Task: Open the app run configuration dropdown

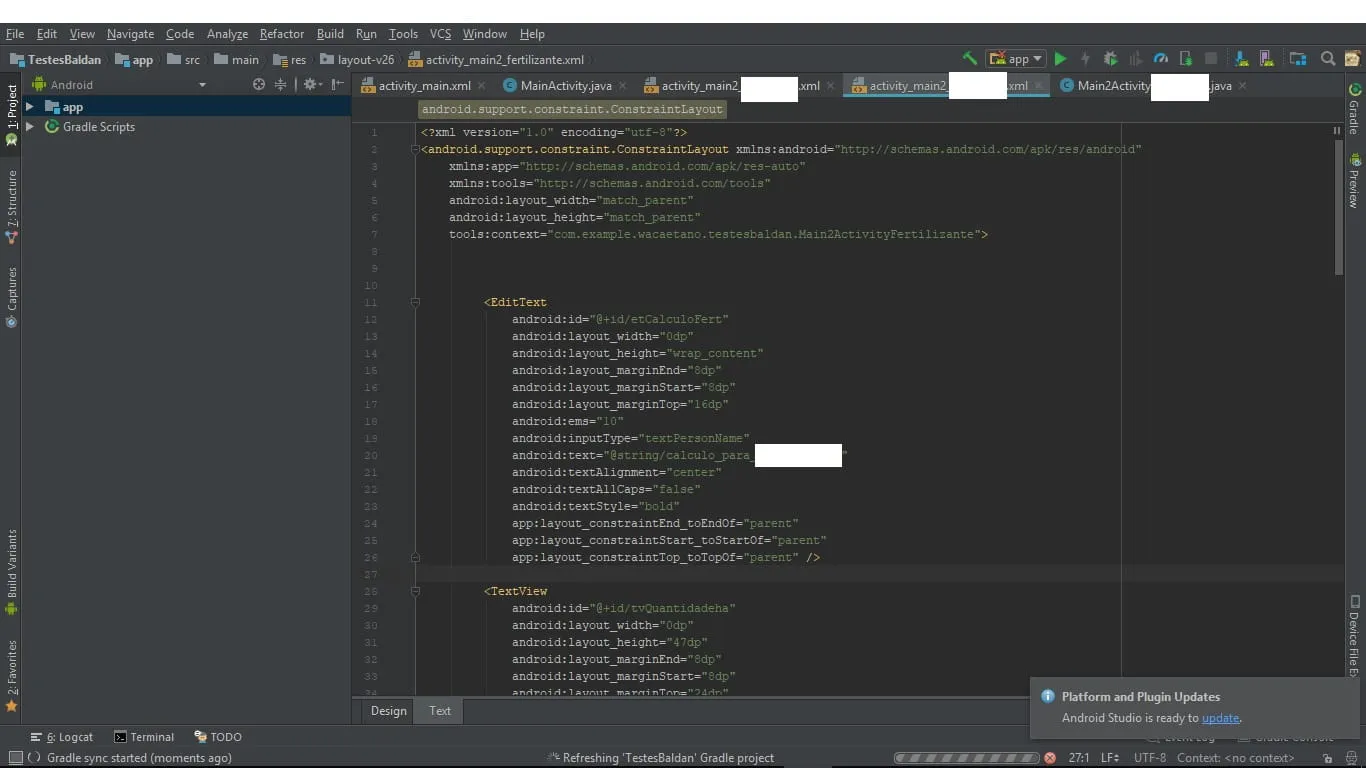Action: 1015,59
